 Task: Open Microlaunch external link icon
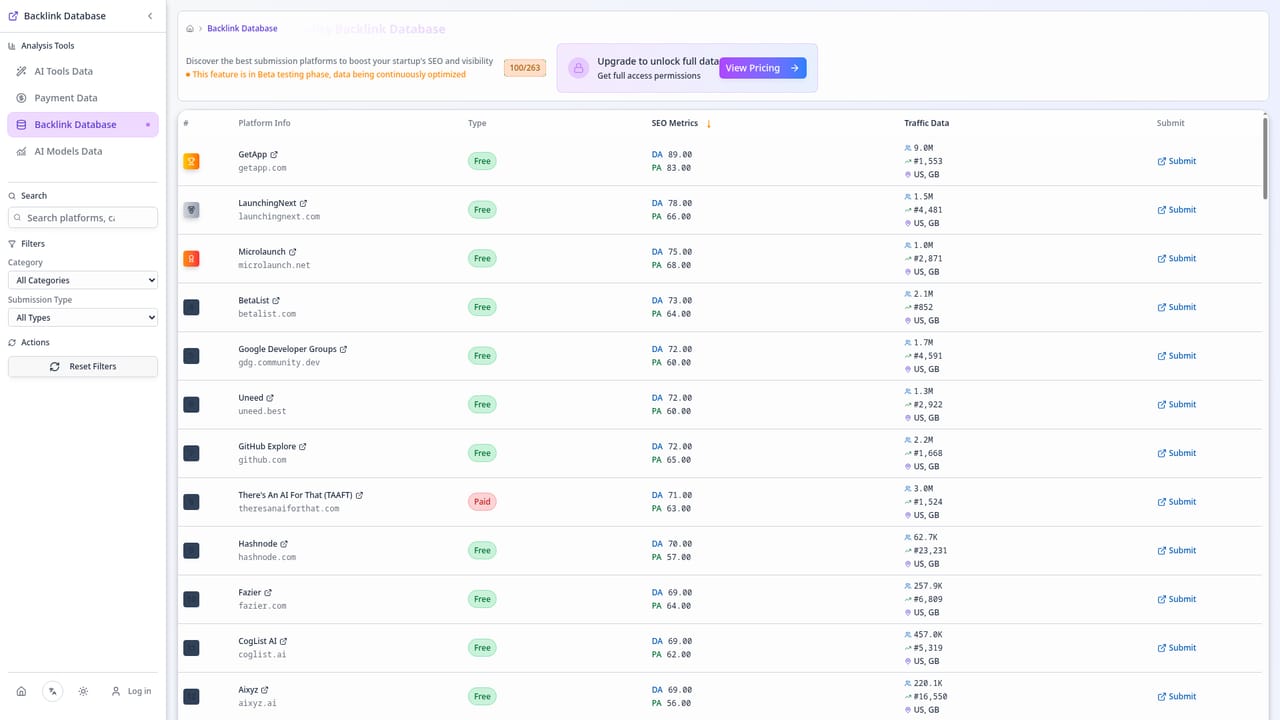(292, 252)
